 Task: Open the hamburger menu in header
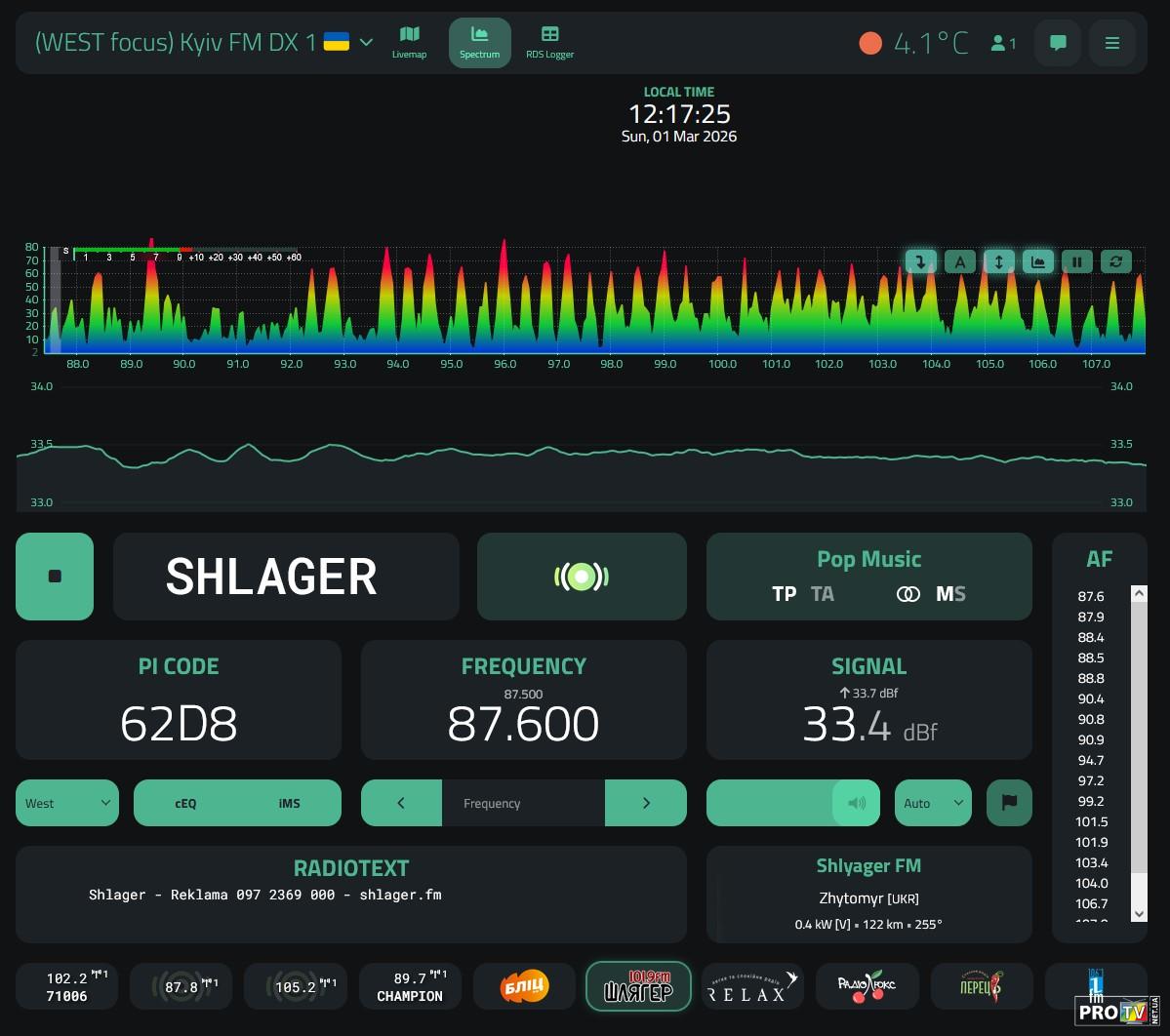pos(1111,43)
